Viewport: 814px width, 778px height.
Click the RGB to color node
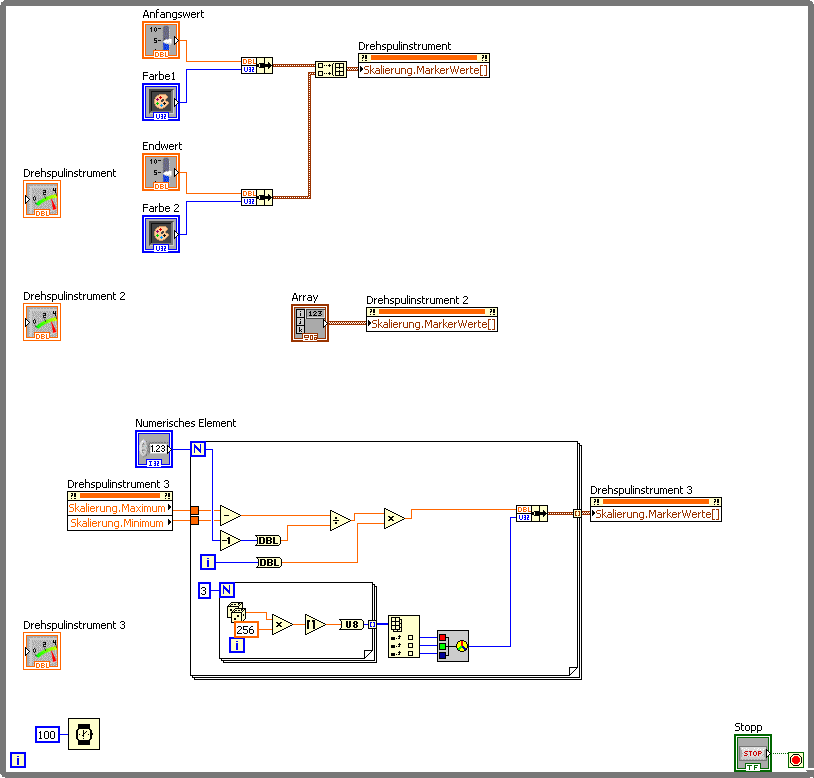pos(453,646)
